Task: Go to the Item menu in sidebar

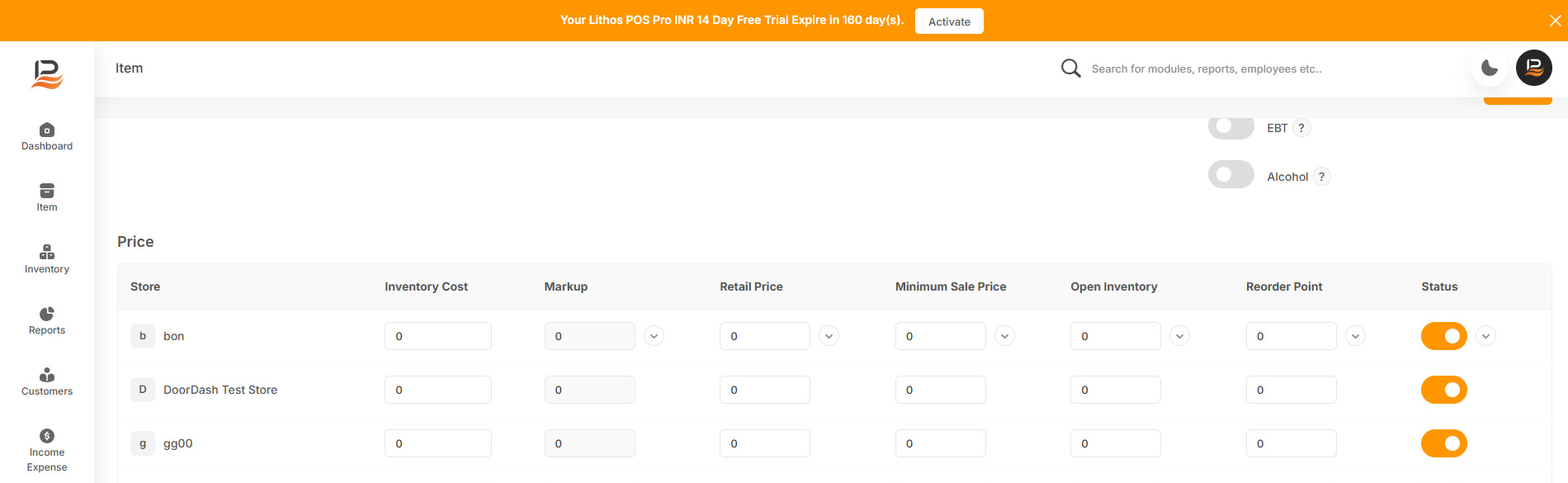Action: (x=47, y=197)
